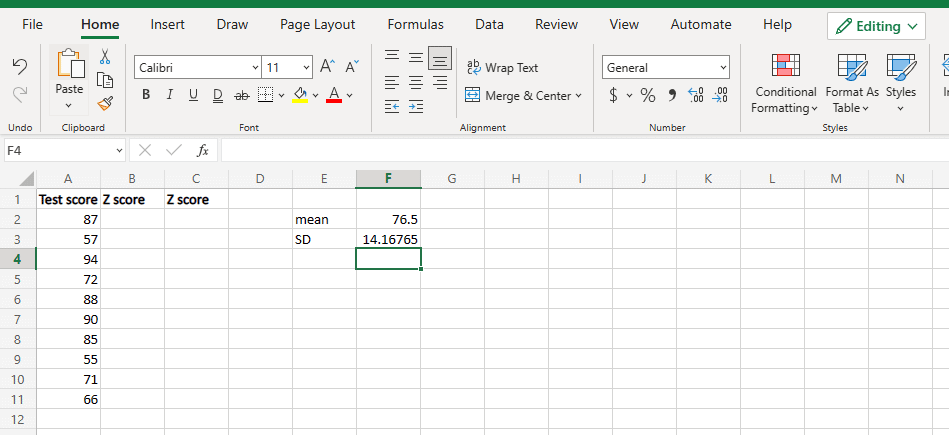Select column F header
949x435 pixels.
click(x=389, y=178)
